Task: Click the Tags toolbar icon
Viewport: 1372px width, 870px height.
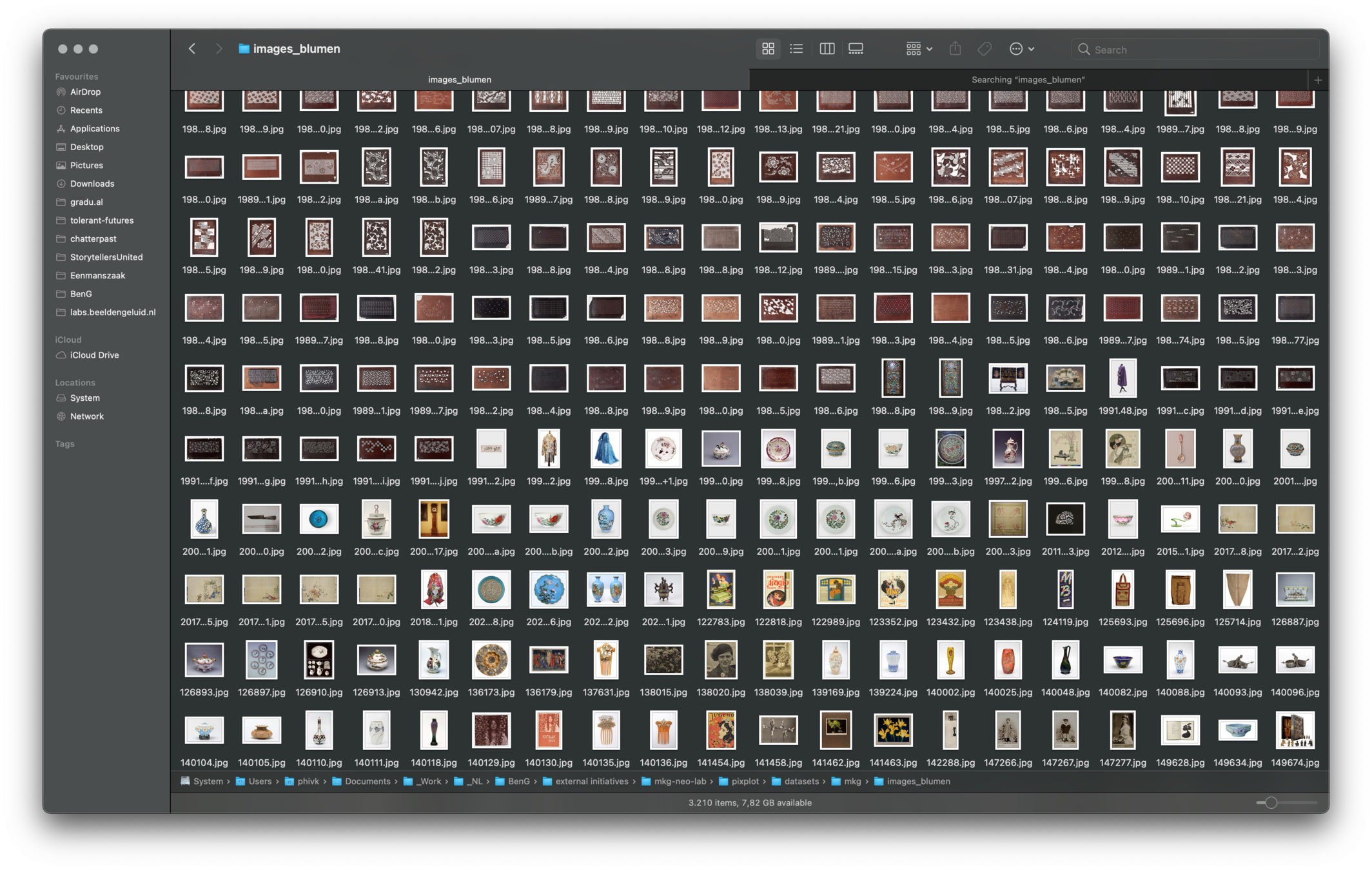Action: (985, 49)
